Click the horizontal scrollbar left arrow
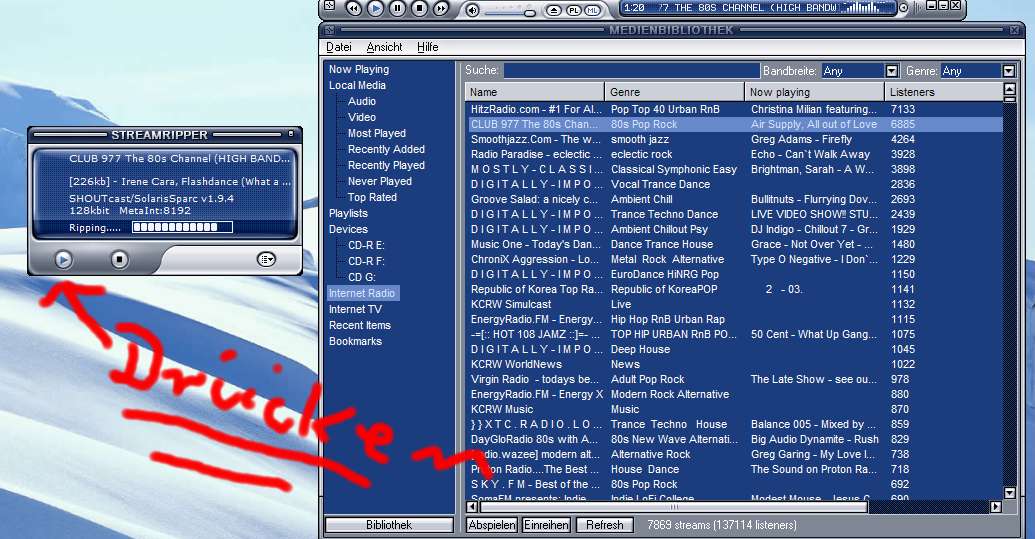 (x=472, y=507)
